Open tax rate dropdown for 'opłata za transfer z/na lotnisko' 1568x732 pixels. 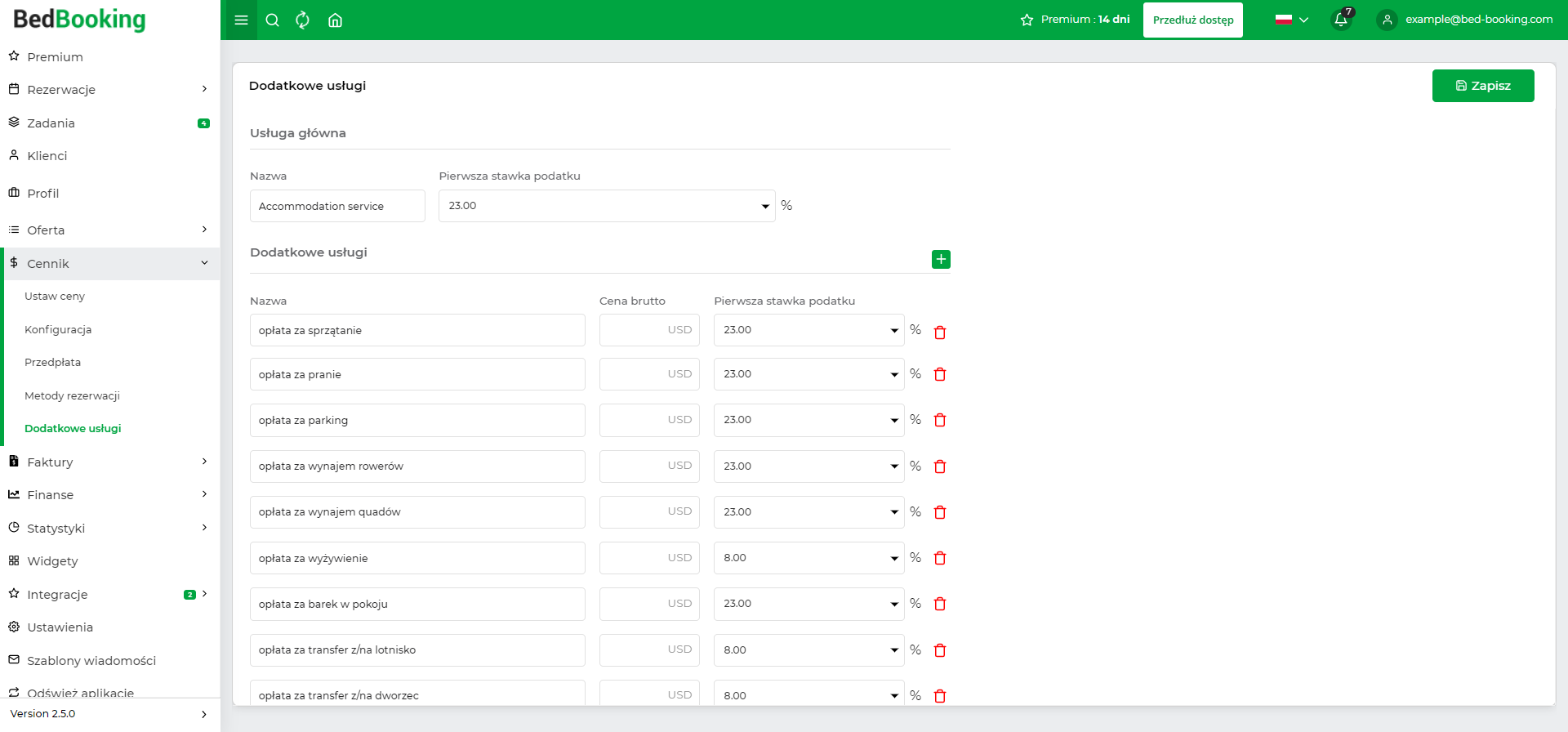(808, 650)
